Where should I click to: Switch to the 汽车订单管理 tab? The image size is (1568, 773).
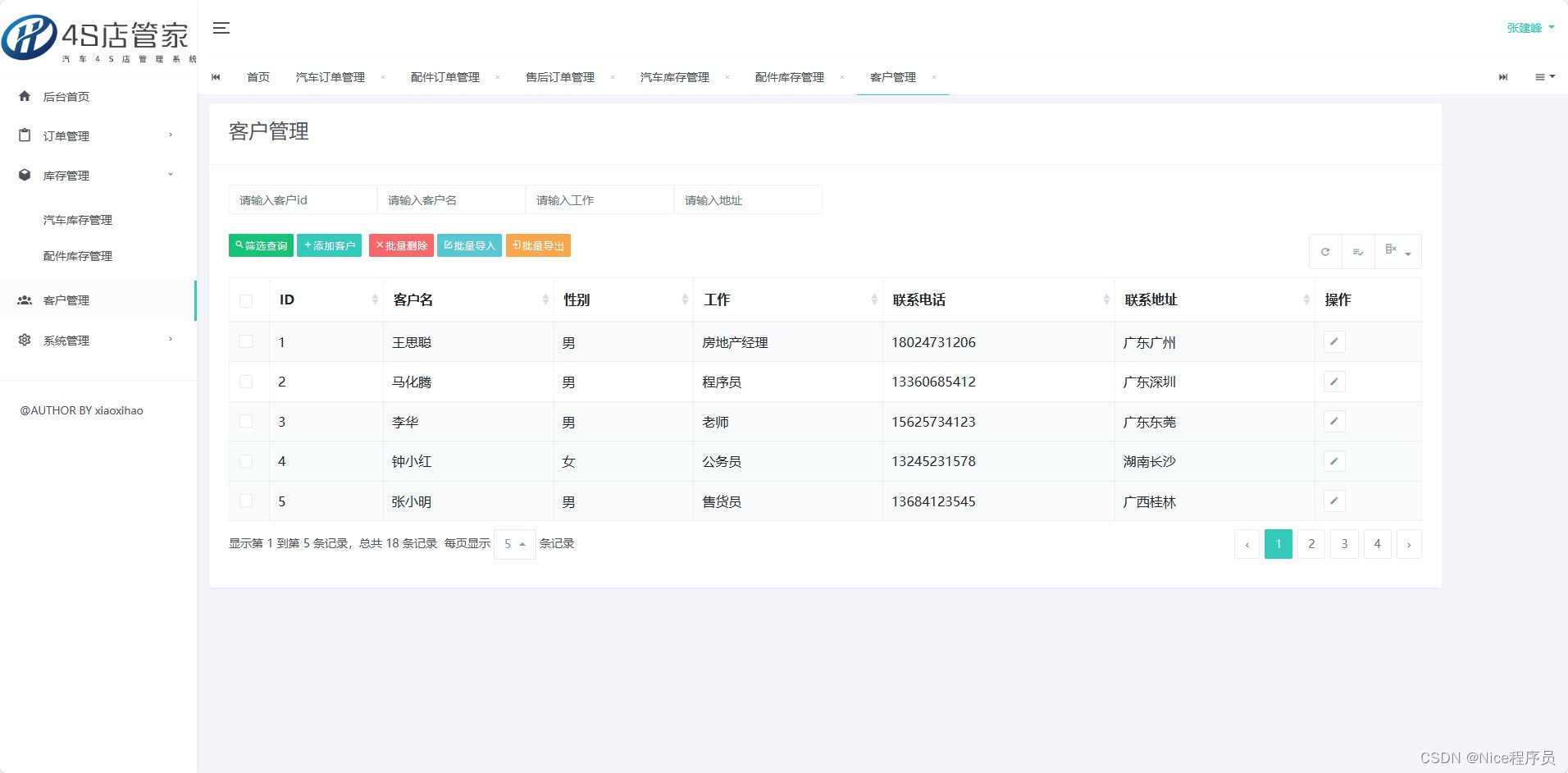(x=330, y=77)
